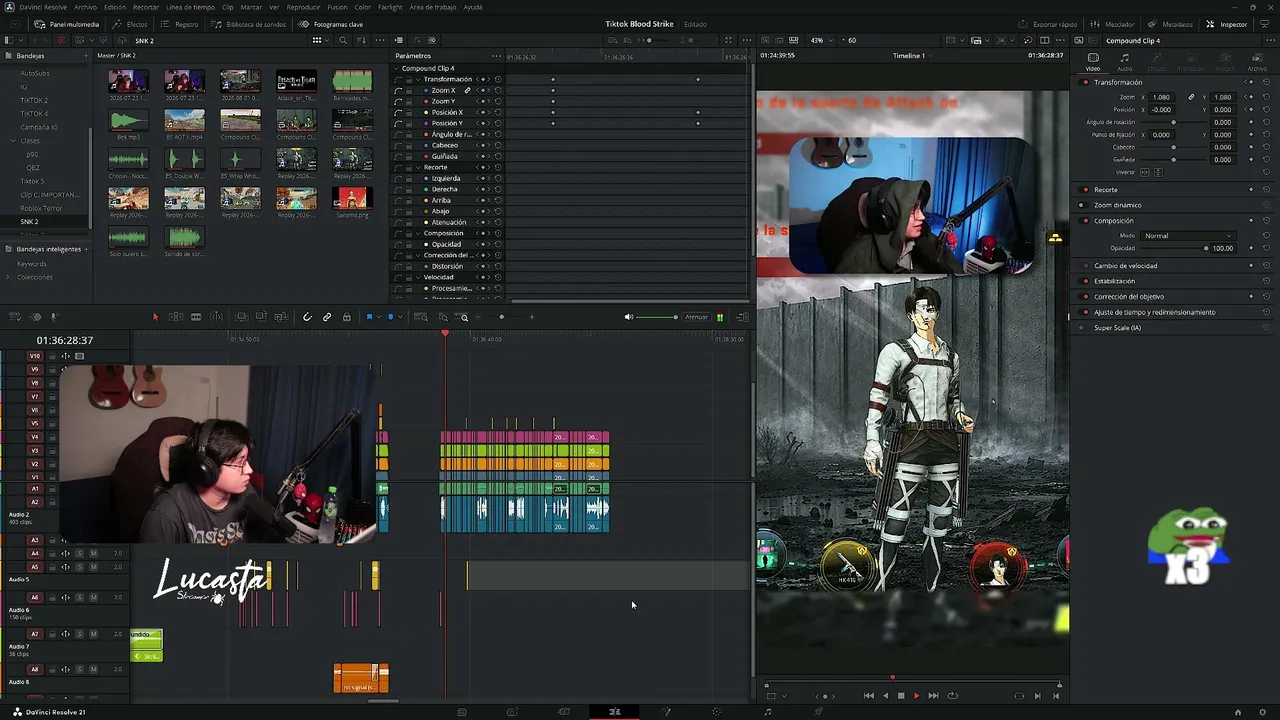The height and width of the screenshot is (720, 1280).
Task: Click the Zoom X/Y link chain icon
Action: point(1191,97)
